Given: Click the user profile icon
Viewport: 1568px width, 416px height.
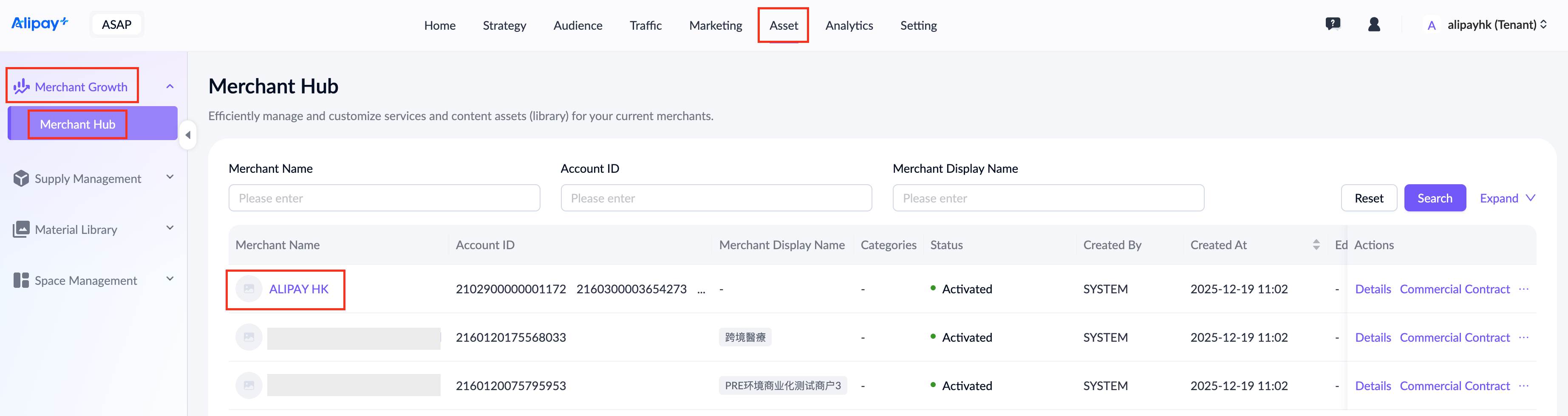Looking at the screenshot, I should point(1374,24).
